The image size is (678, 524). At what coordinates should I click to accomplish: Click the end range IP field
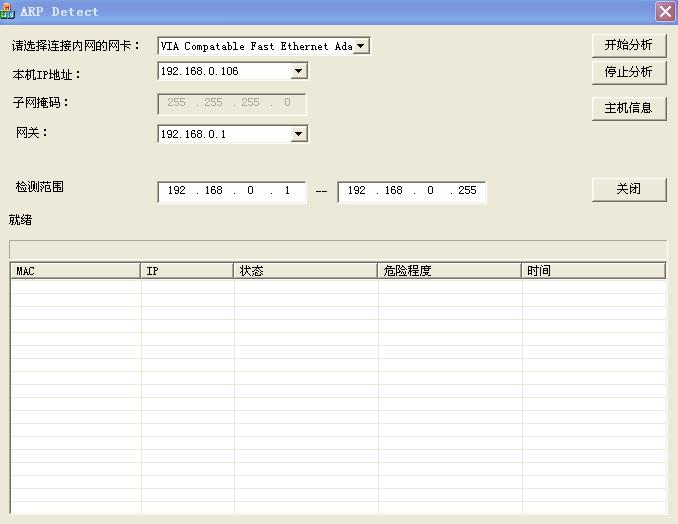pyautogui.click(x=411, y=191)
